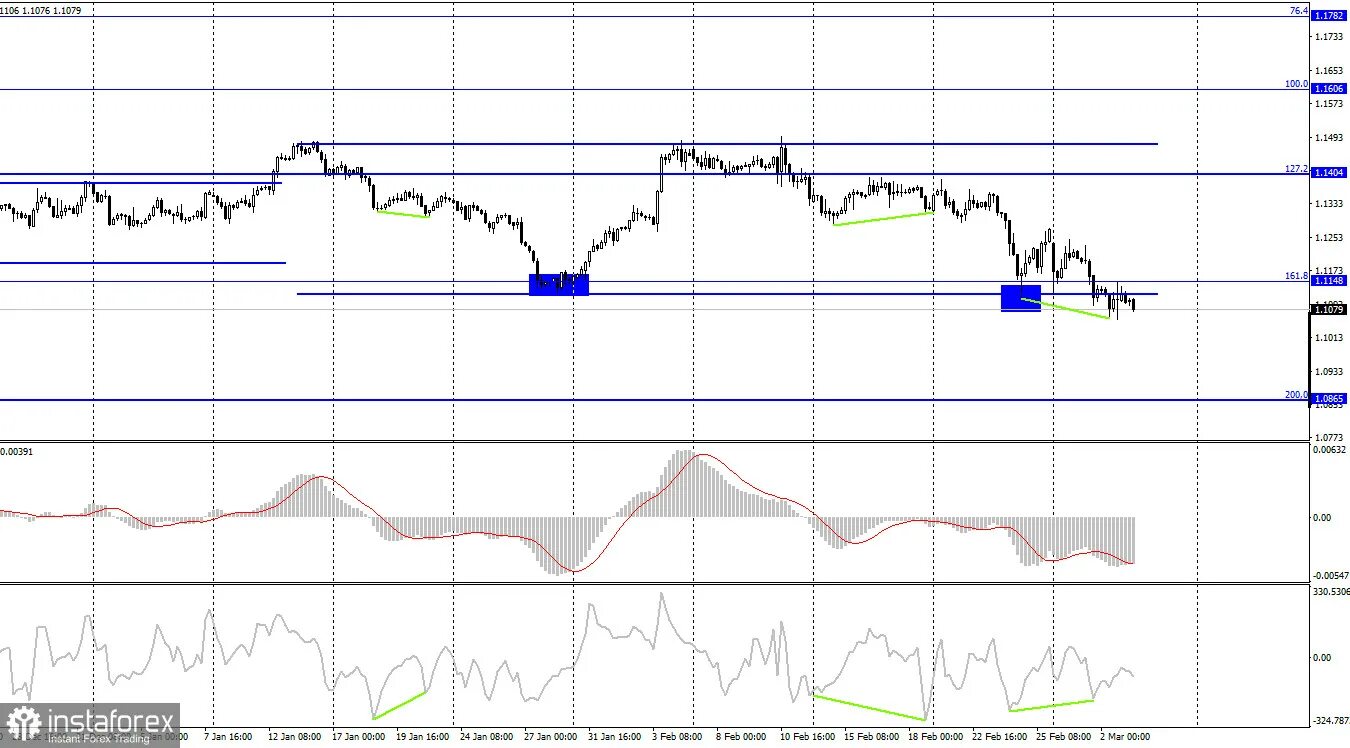The height and width of the screenshot is (748, 1350).
Task: Click the 24 Jan 08:00 time label
Action: point(487,737)
